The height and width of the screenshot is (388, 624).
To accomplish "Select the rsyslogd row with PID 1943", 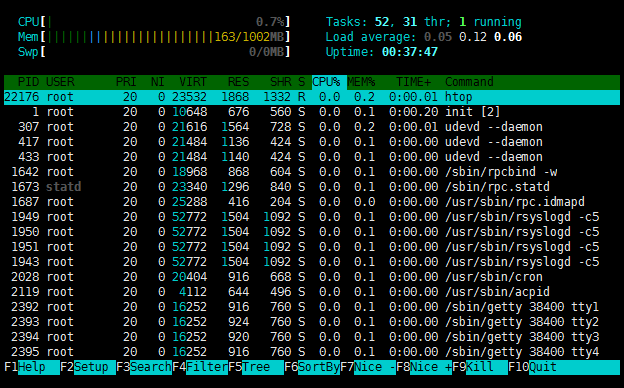I will (312, 262).
